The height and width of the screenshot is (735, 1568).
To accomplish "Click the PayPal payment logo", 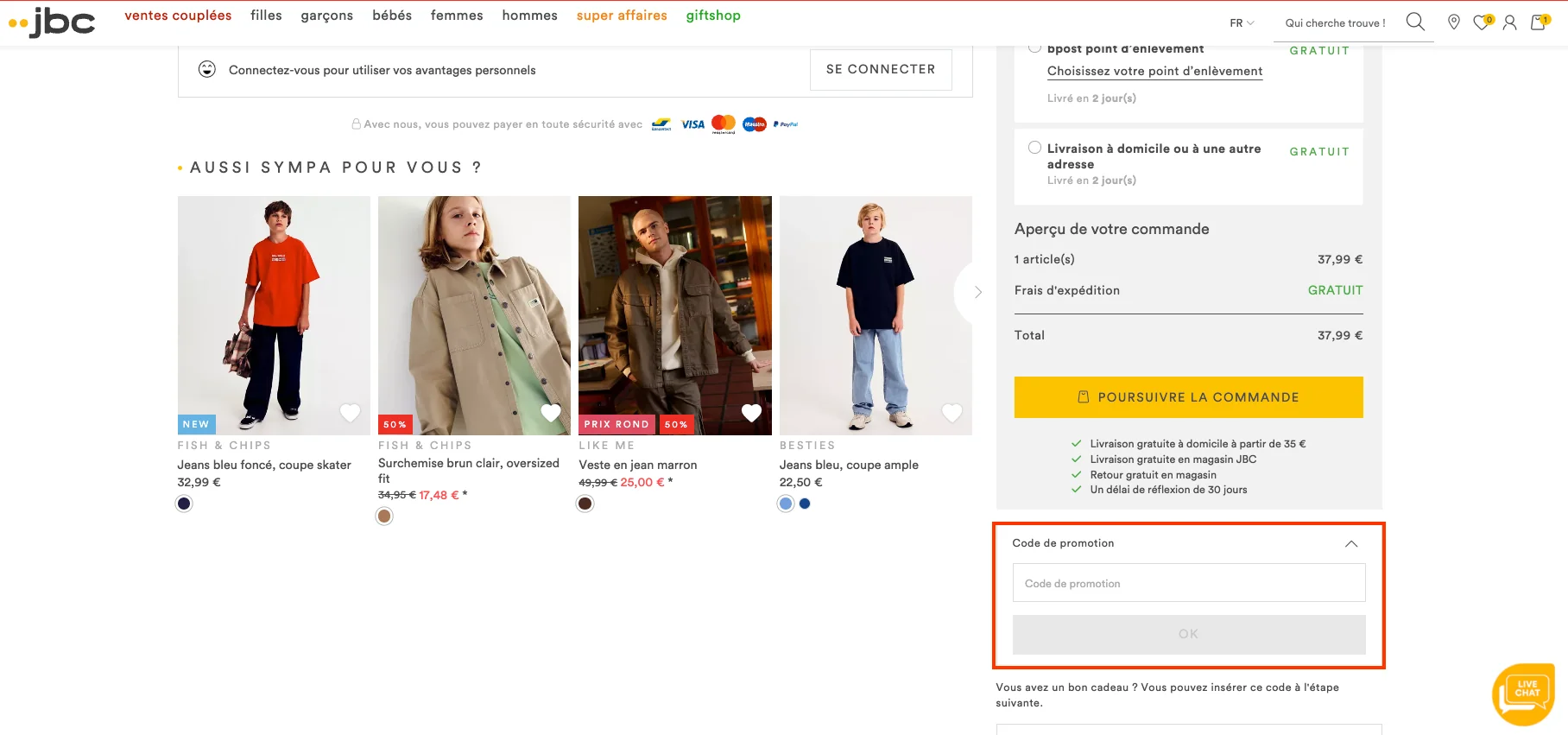I will point(786,124).
